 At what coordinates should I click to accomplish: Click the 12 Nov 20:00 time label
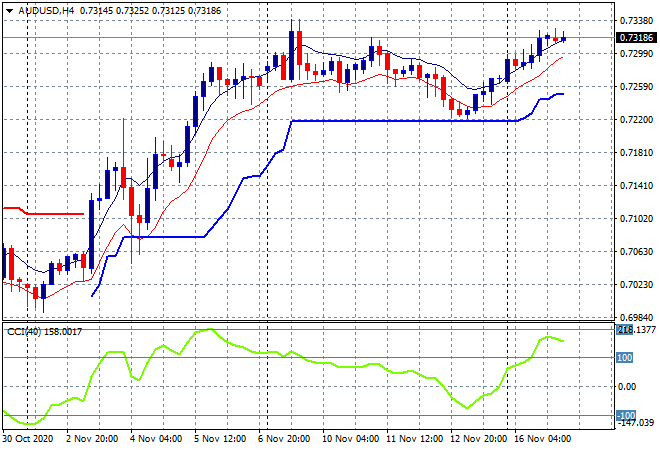(x=478, y=439)
